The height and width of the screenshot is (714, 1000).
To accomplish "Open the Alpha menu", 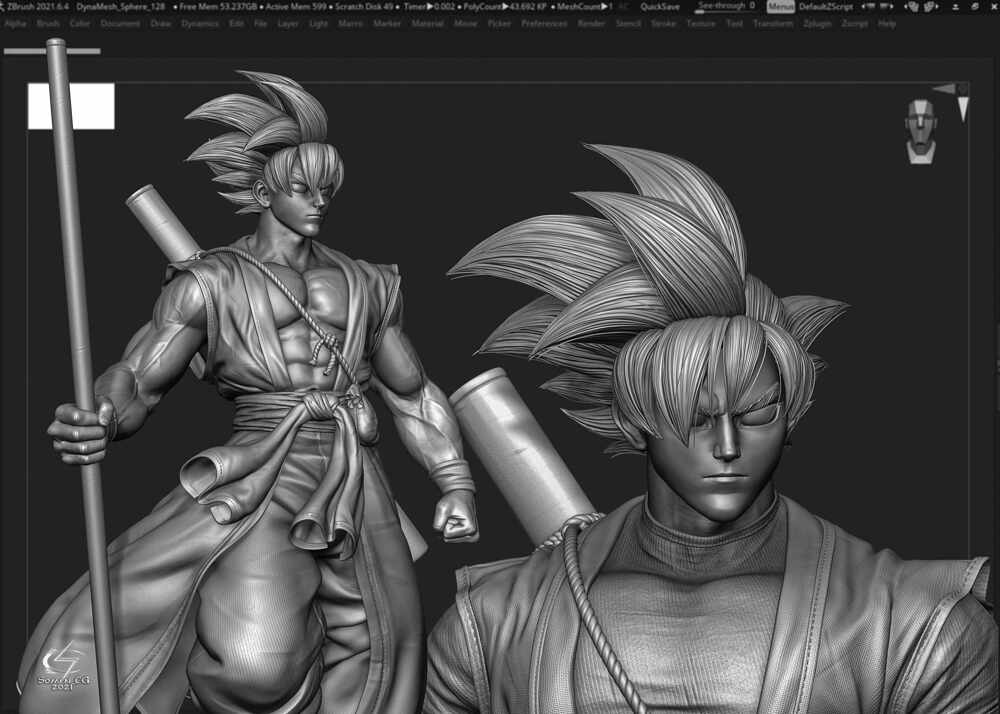I will [x=15, y=24].
